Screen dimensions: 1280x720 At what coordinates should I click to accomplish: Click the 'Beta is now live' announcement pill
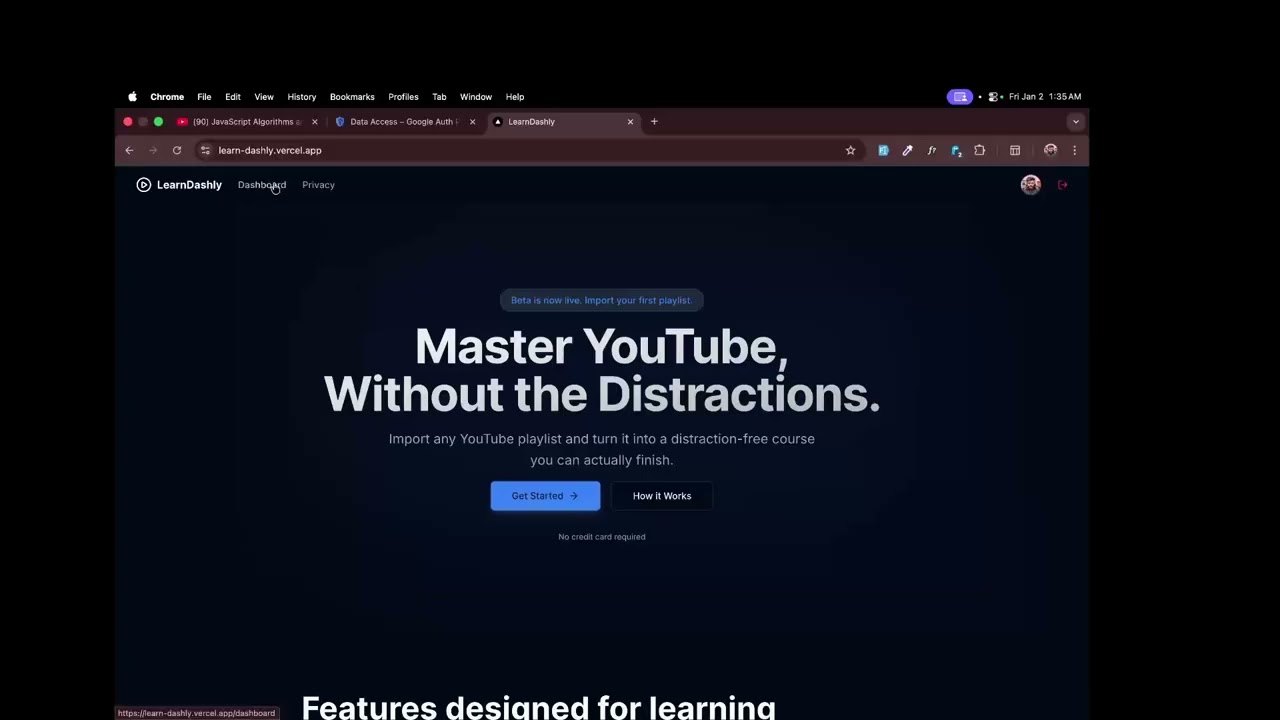click(602, 300)
